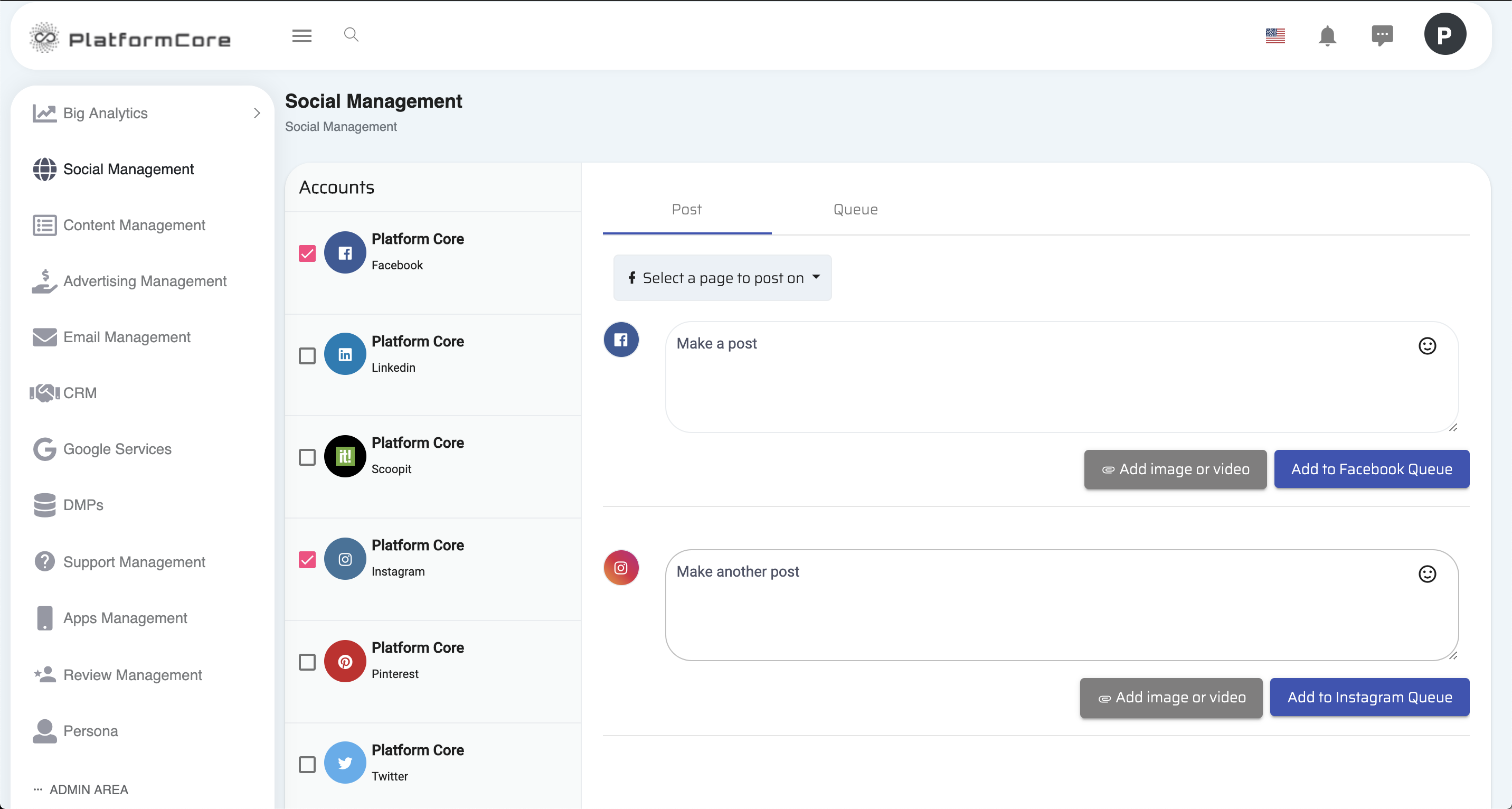Click Add to Facebook Queue button
Viewport: 1512px width, 809px height.
(x=1371, y=469)
